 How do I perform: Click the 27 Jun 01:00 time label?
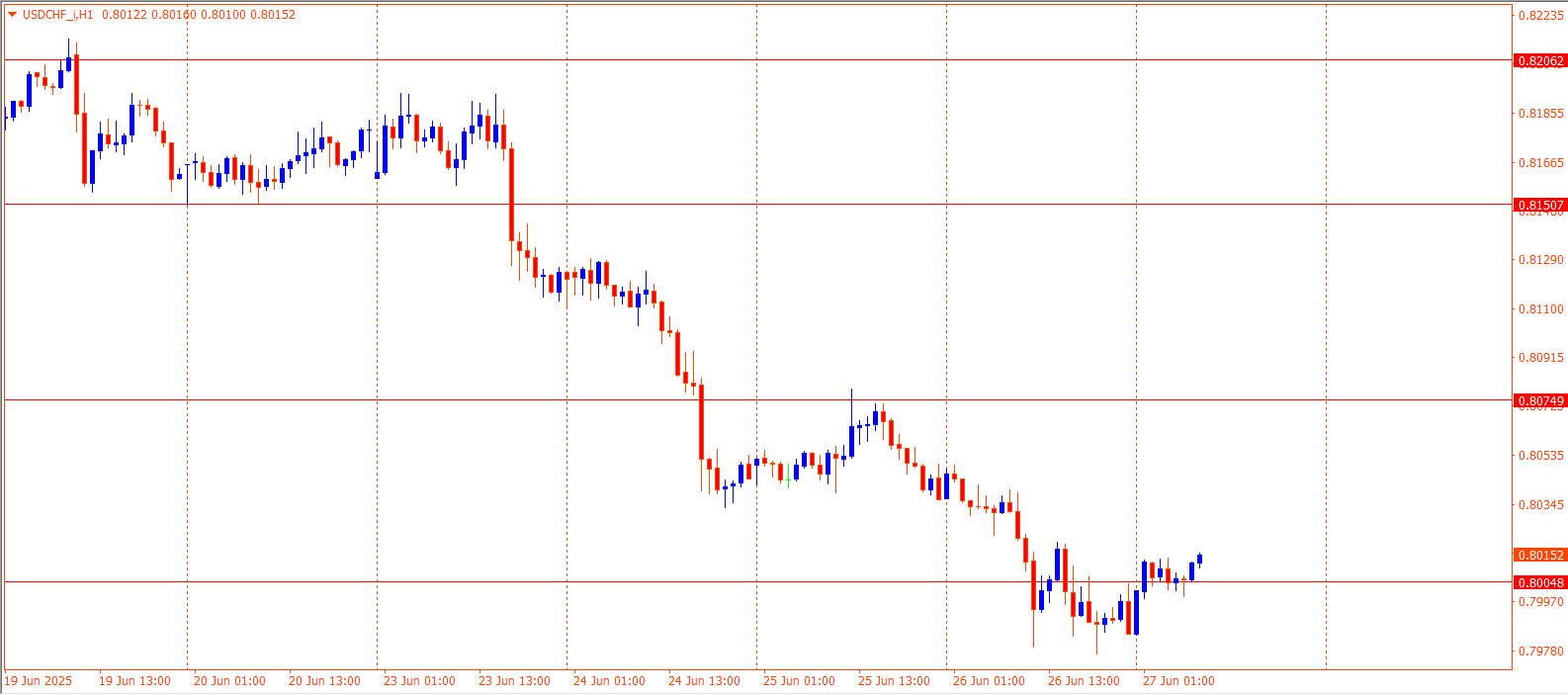pyautogui.click(x=1178, y=681)
